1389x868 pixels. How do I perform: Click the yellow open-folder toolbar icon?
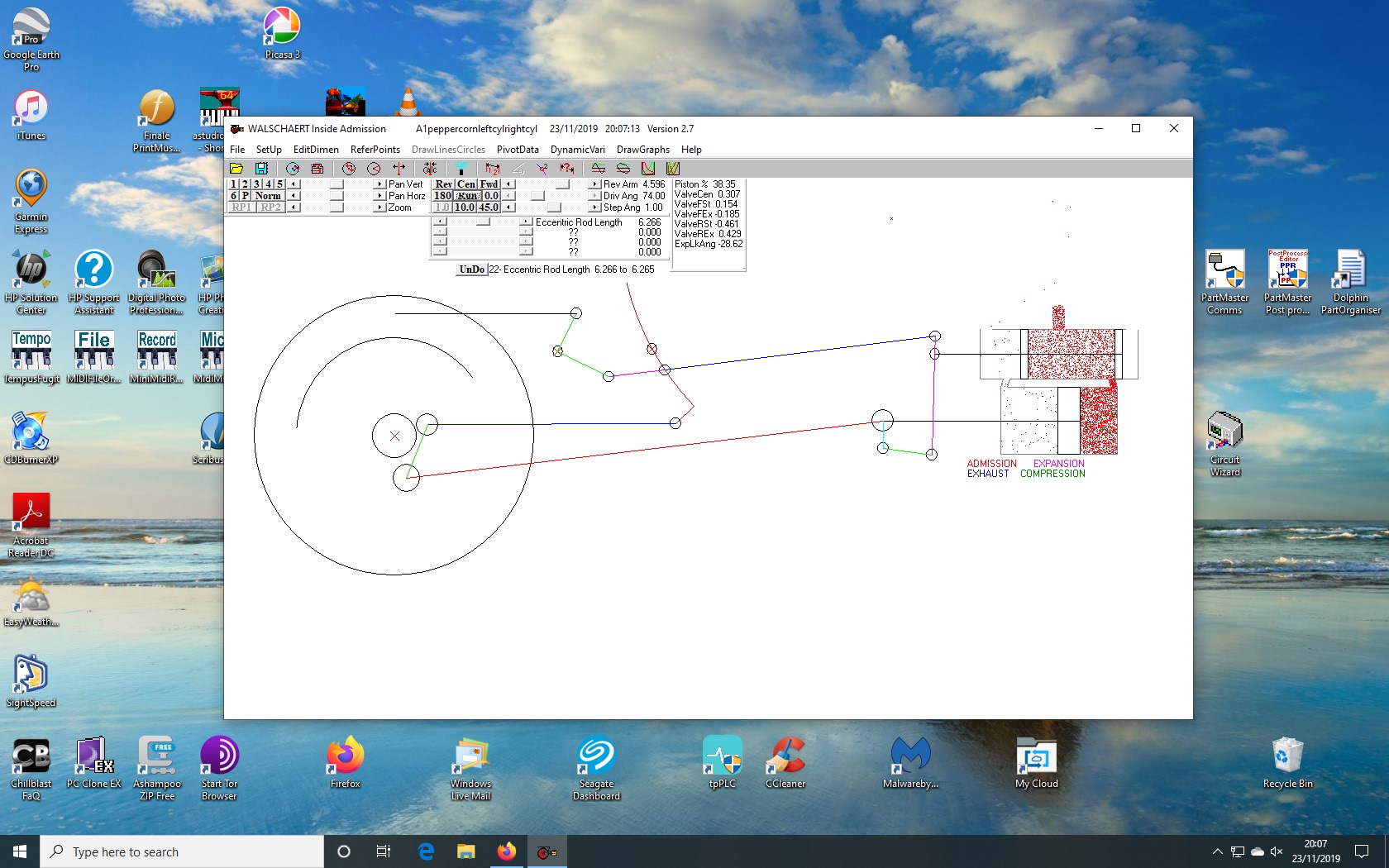[x=236, y=169]
